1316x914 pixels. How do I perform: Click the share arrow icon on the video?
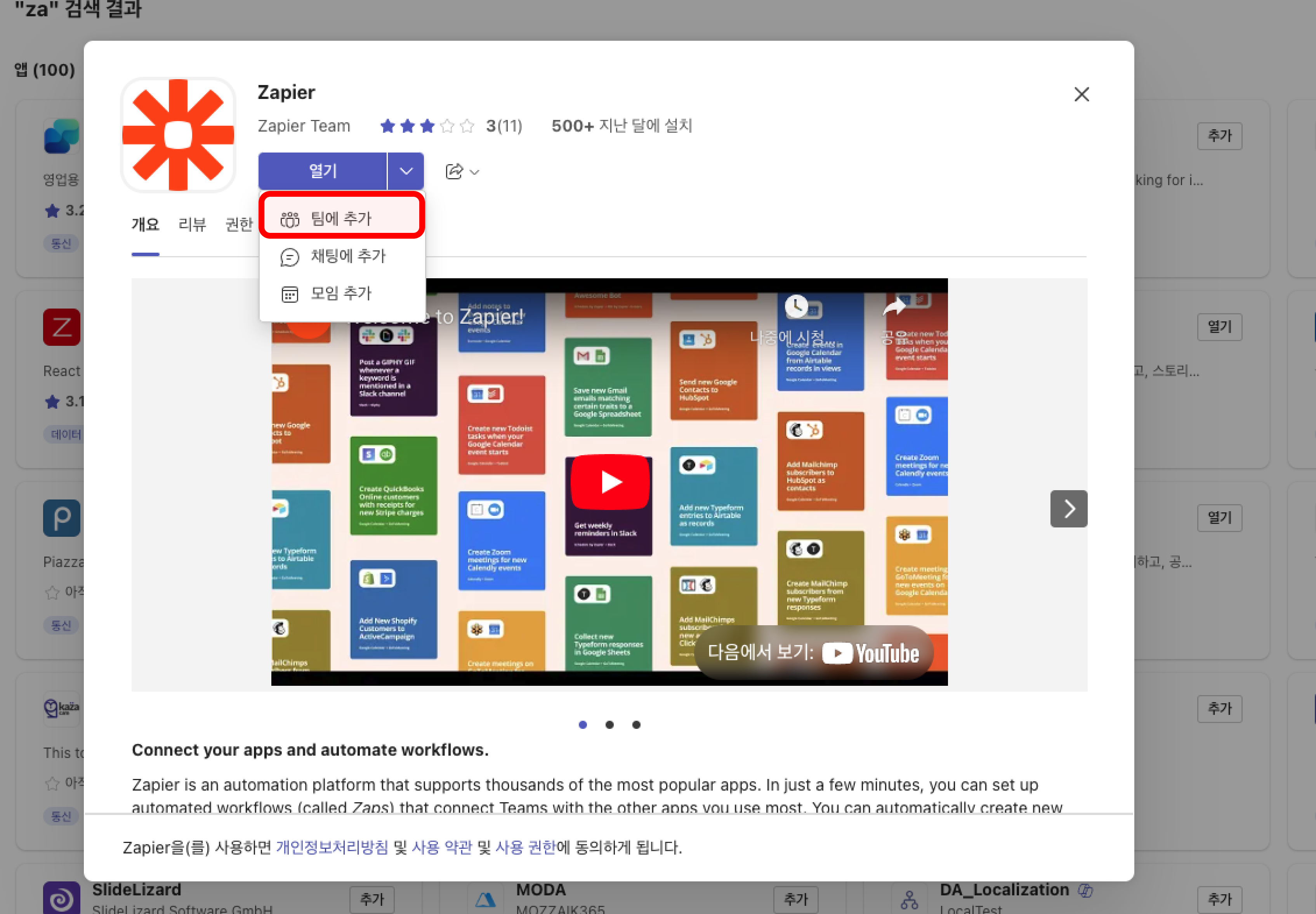[x=894, y=307]
